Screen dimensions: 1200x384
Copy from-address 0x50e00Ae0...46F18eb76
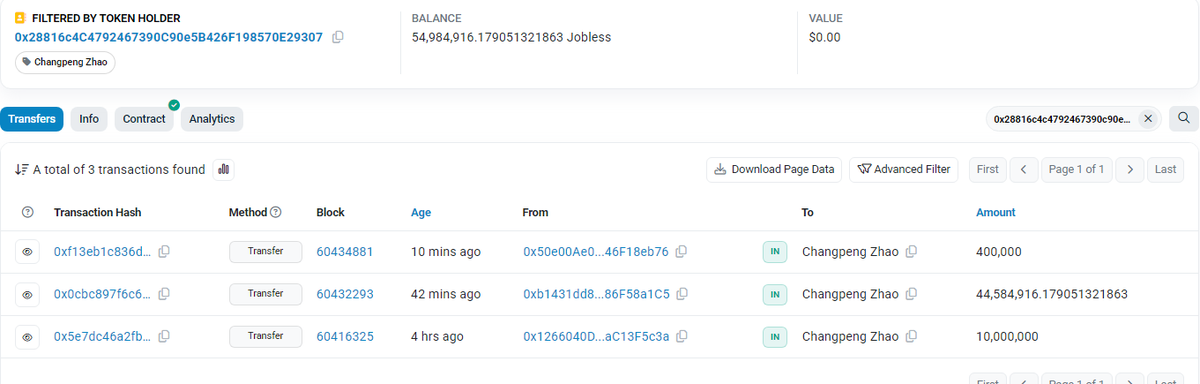tap(681, 252)
